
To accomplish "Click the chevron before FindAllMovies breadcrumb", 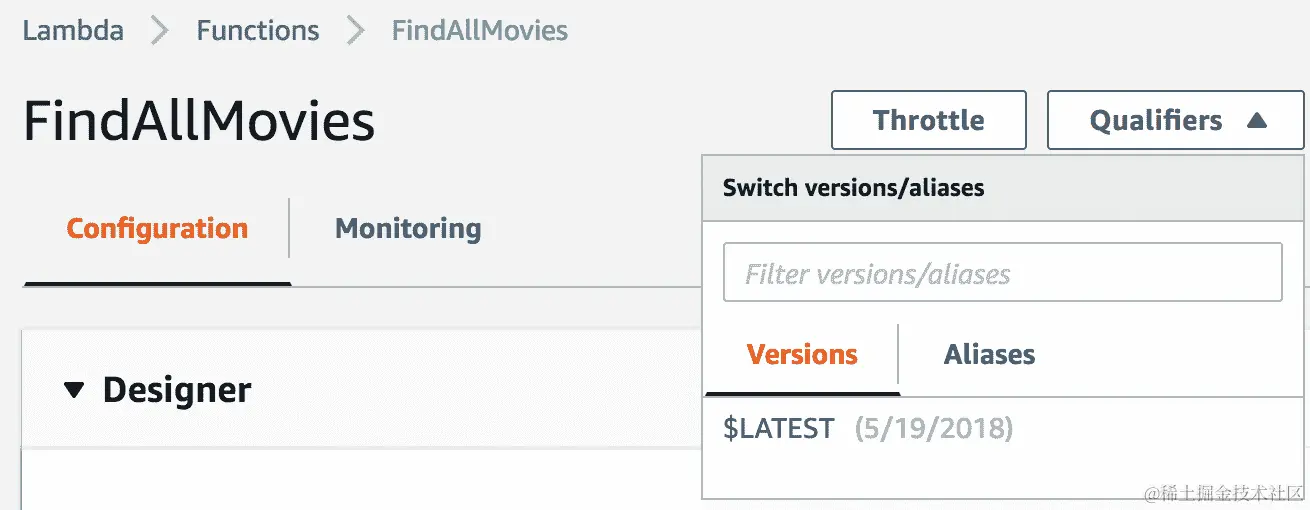I will point(355,31).
